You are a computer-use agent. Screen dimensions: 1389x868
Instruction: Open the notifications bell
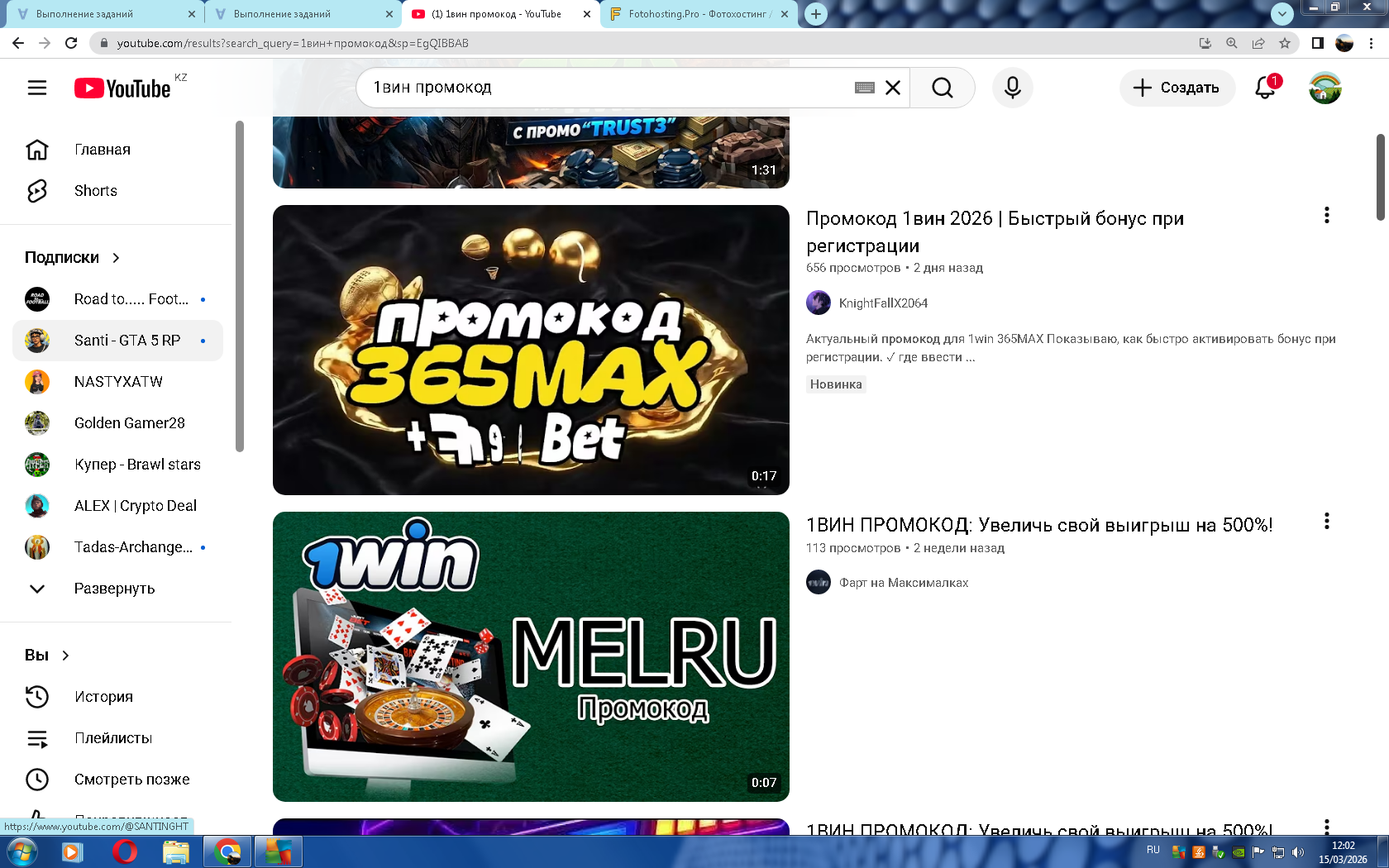pos(1265,88)
